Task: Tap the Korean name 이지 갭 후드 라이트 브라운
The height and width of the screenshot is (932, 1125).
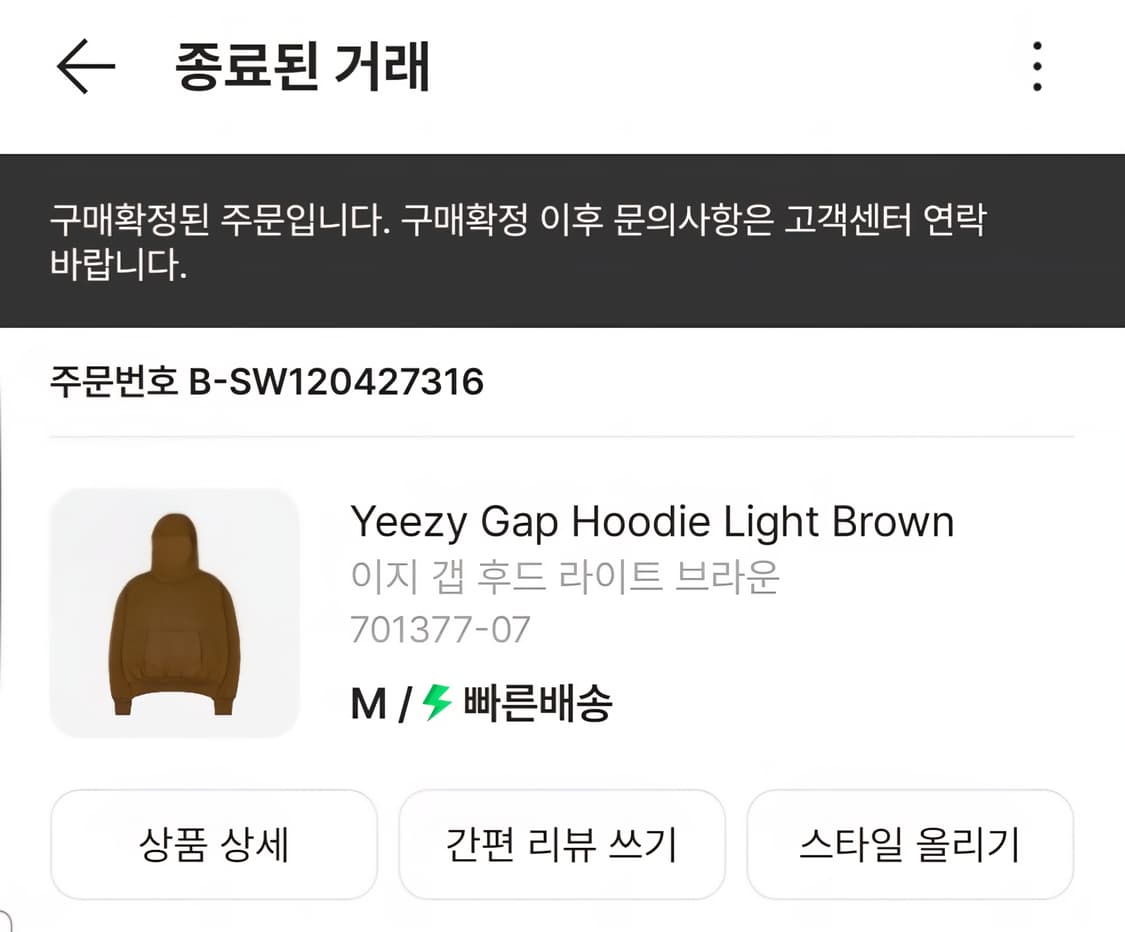Action: pos(565,577)
